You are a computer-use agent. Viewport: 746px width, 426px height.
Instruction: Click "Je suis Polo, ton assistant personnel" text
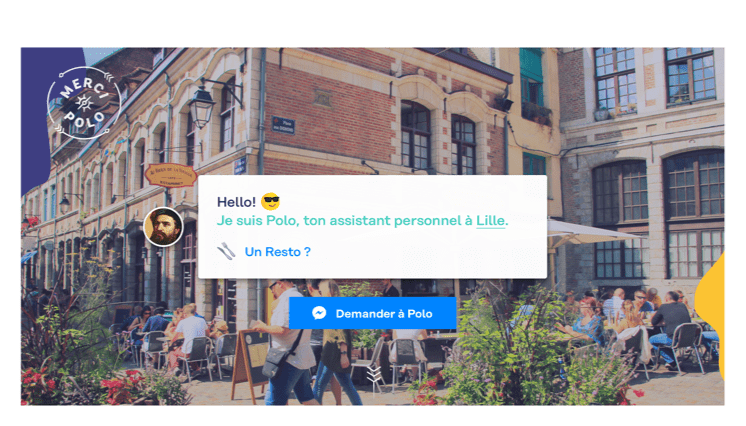tap(339, 221)
